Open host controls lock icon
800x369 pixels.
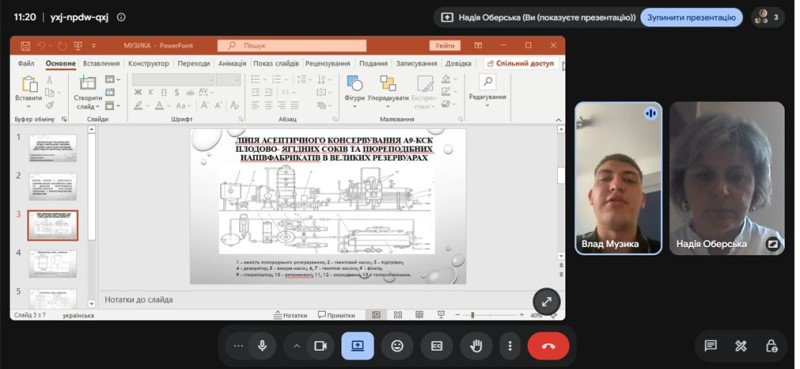coord(771,346)
